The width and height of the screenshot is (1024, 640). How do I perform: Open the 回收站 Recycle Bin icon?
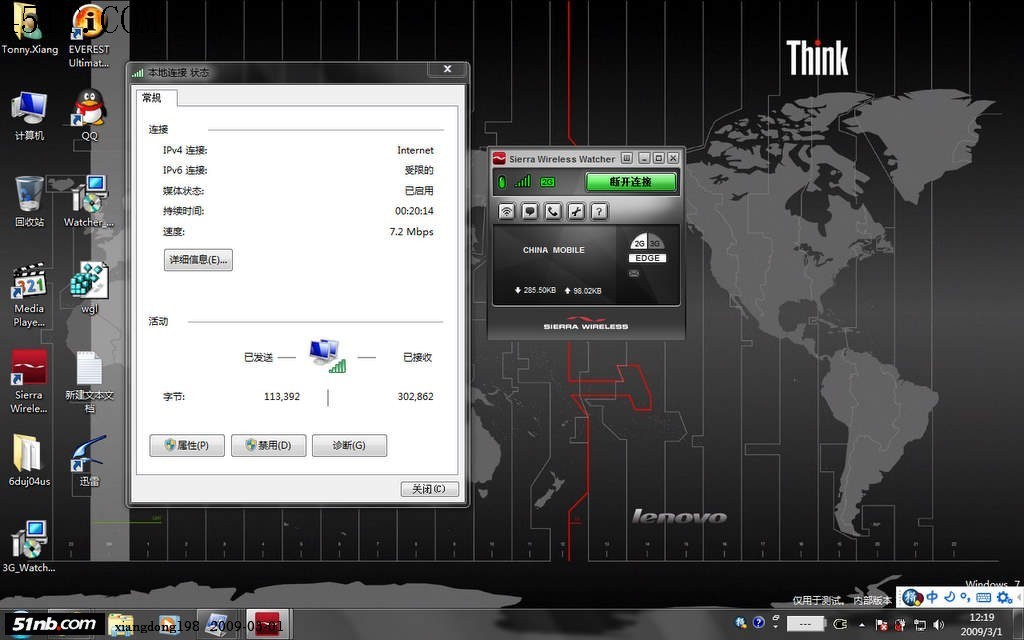29,201
